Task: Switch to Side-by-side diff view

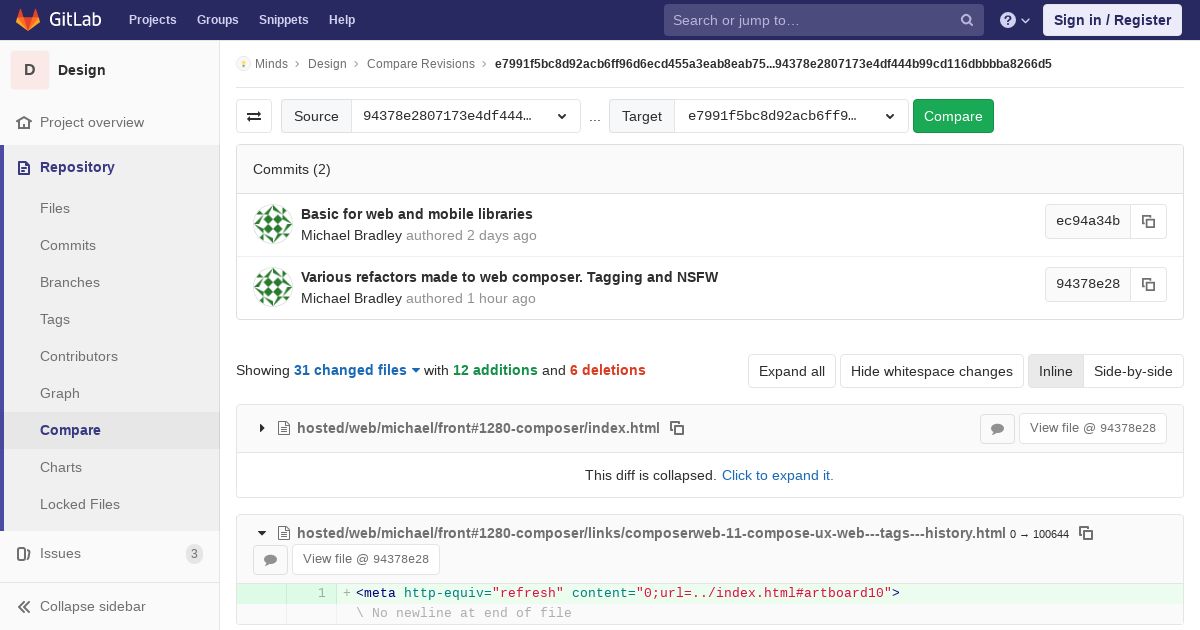Action: (x=1132, y=371)
